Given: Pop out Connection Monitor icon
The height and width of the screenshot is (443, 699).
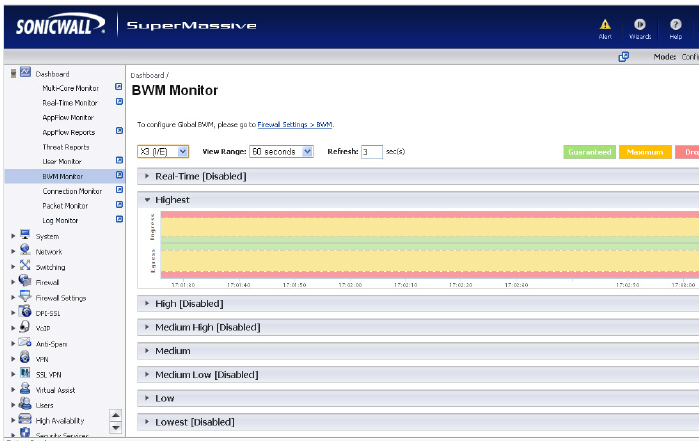Looking at the screenshot, I should (119, 190).
